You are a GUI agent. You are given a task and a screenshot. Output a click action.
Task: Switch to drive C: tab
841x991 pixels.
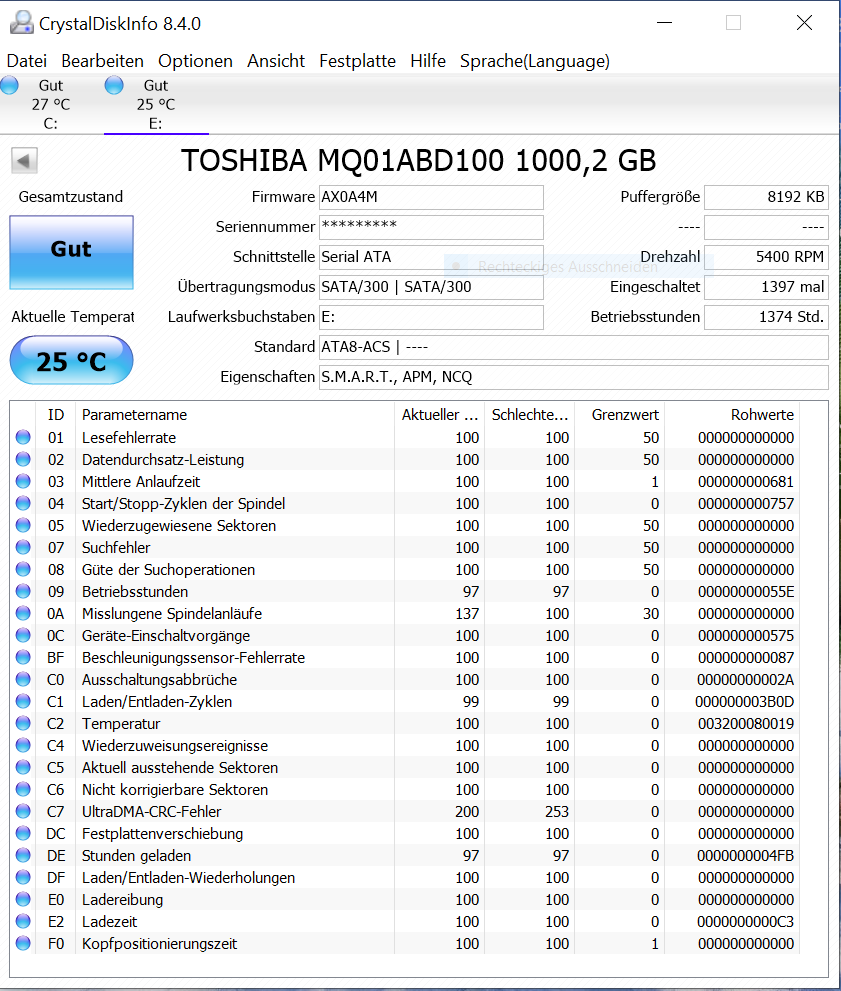tap(51, 104)
